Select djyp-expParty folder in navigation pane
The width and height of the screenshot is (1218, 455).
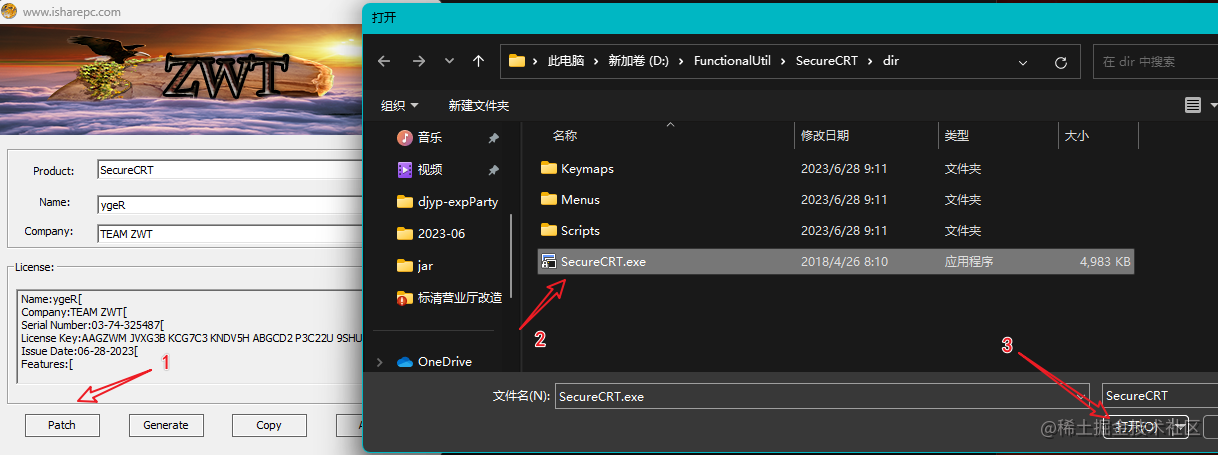coord(447,201)
